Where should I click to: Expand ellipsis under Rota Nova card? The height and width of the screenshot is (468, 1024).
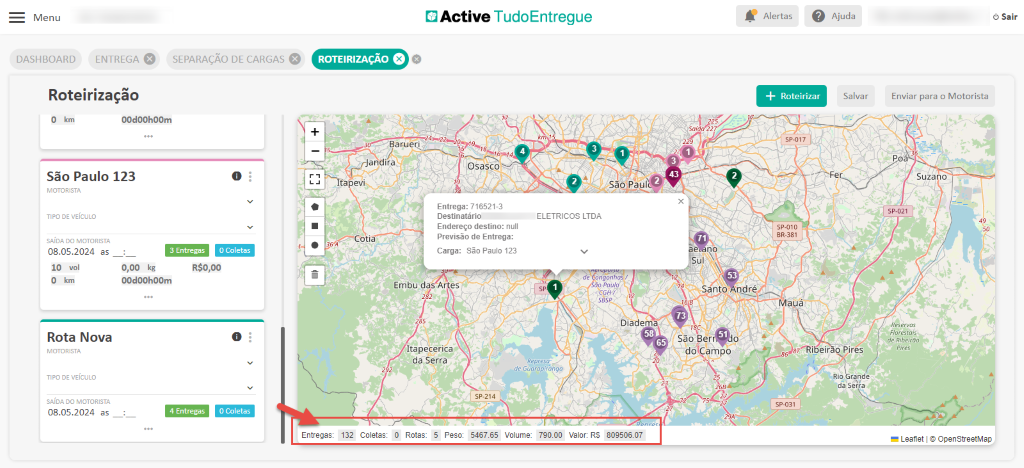point(149,429)
